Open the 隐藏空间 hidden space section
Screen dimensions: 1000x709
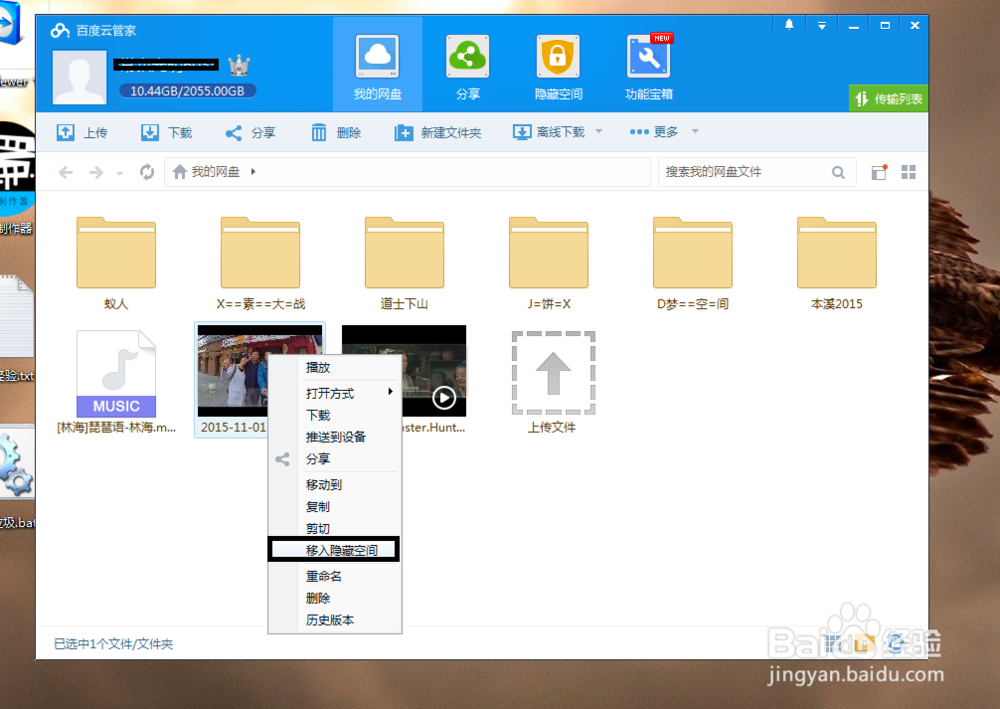(x=557, y=57)
